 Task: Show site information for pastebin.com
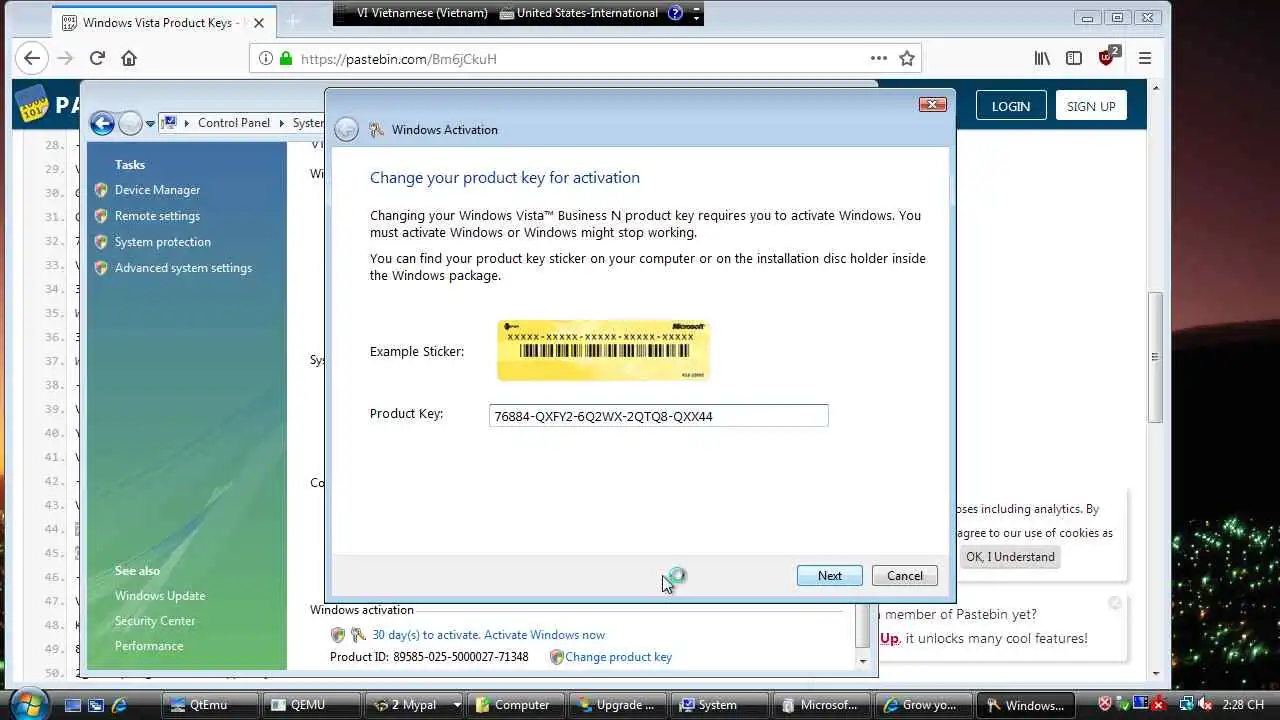[265, 58]
